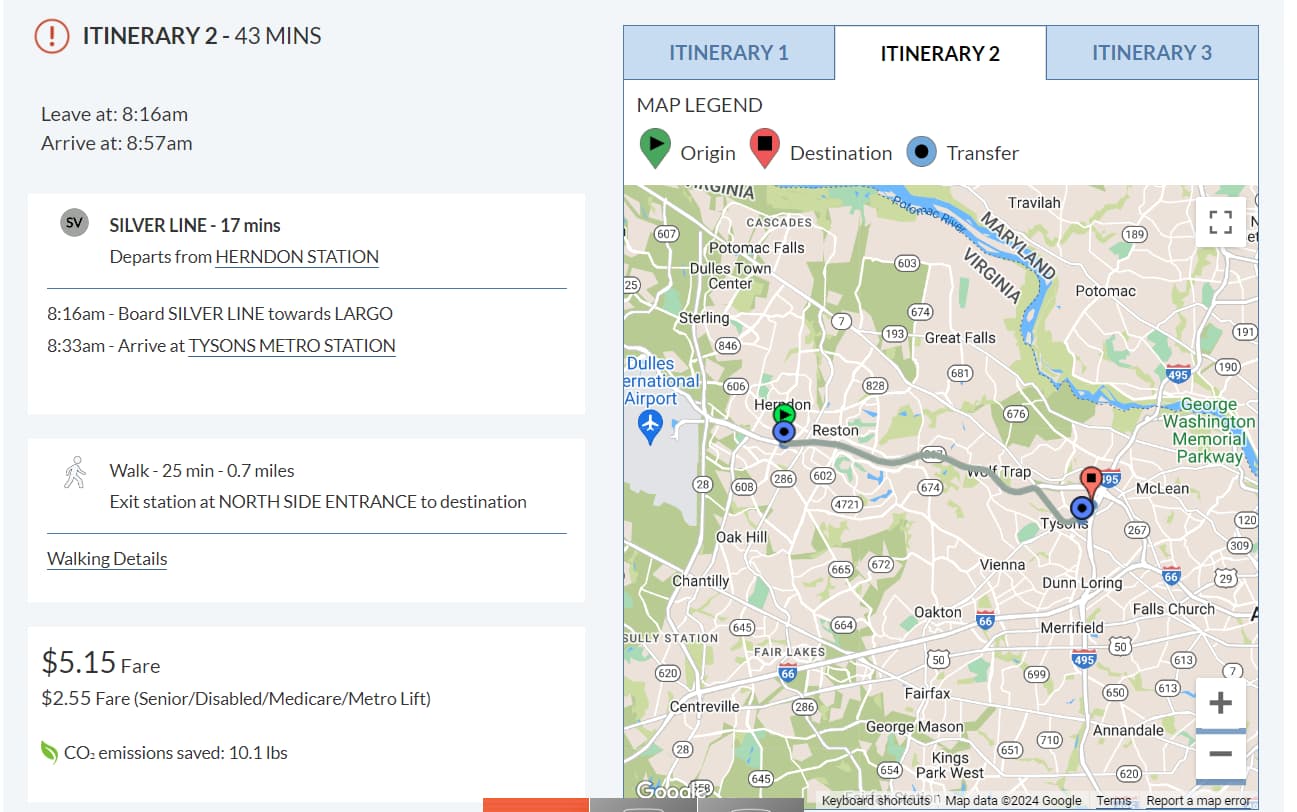
Task: Click the Dulles airport plane icon
Action: tap(650, 427)
